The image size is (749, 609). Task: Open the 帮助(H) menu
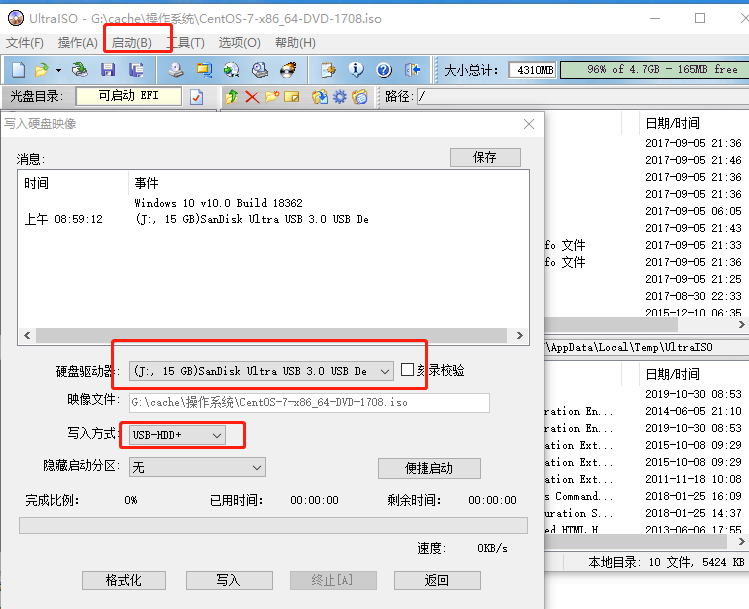(295, 43)
